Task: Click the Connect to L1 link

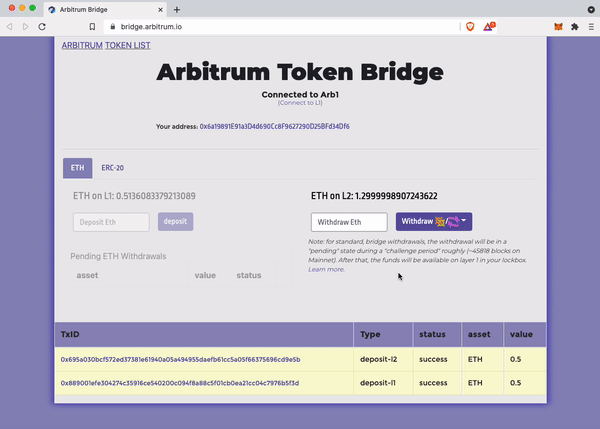Action: [300, 103]
